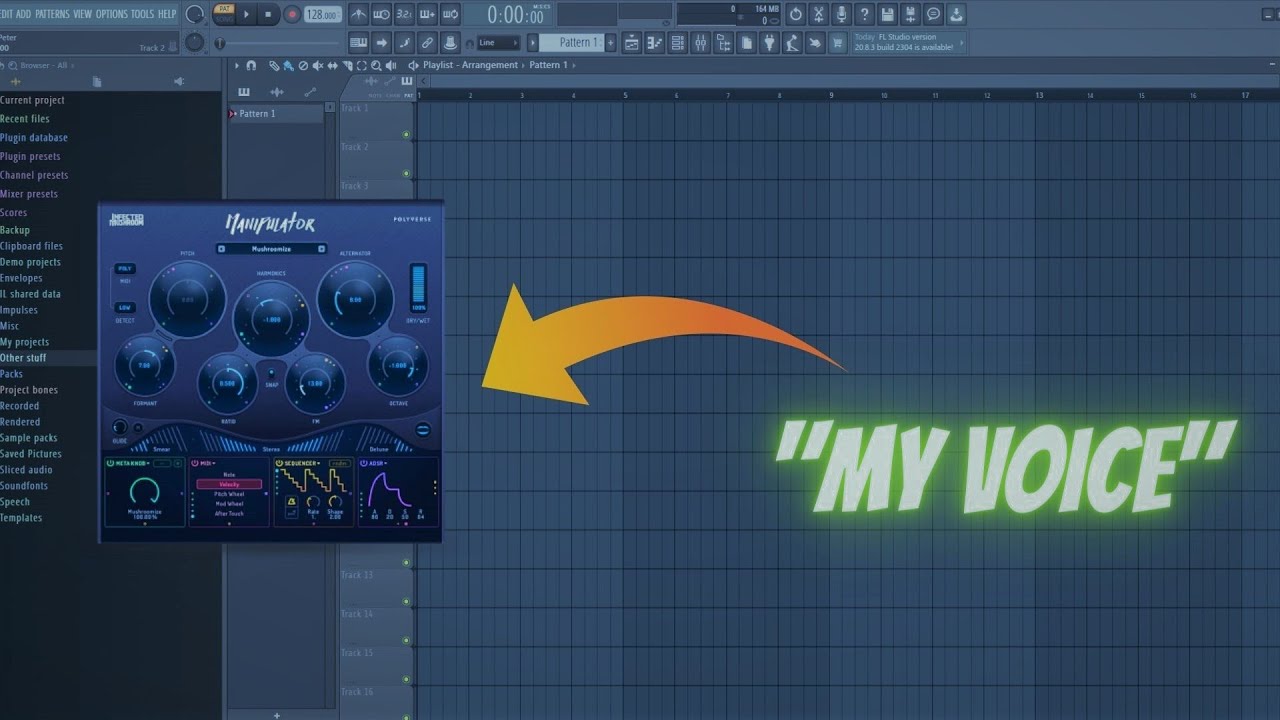The image size is (1280, 720).
Task: Save project with the floppy disk icon
Action: [887, 14]
